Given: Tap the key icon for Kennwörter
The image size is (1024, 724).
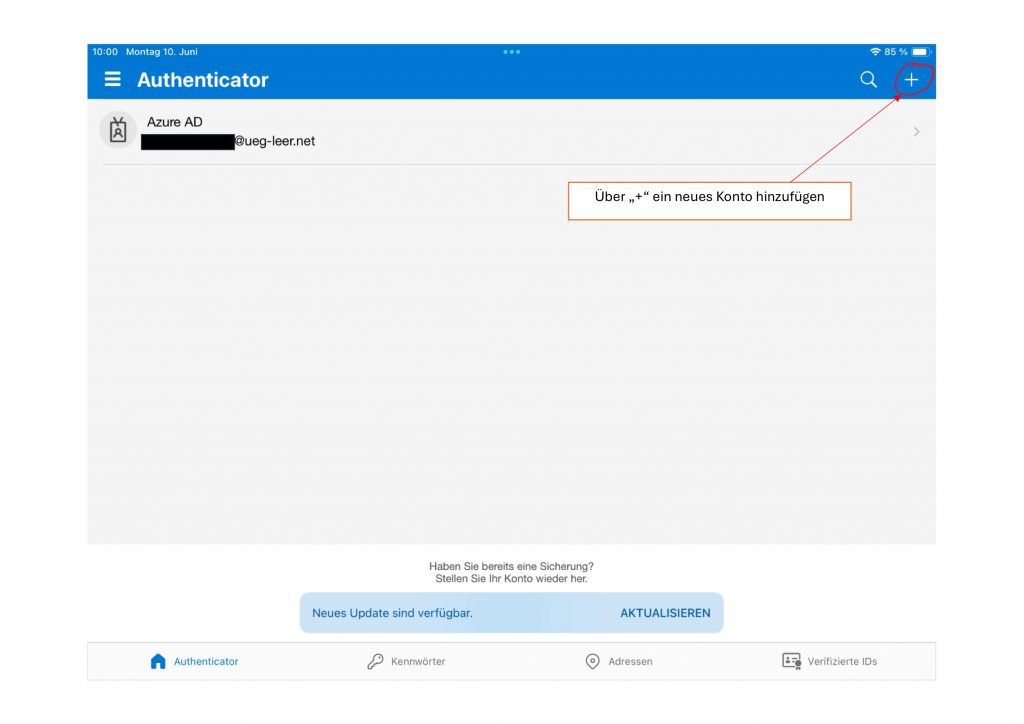Looking at the screenshot, I should click(375, 661).
